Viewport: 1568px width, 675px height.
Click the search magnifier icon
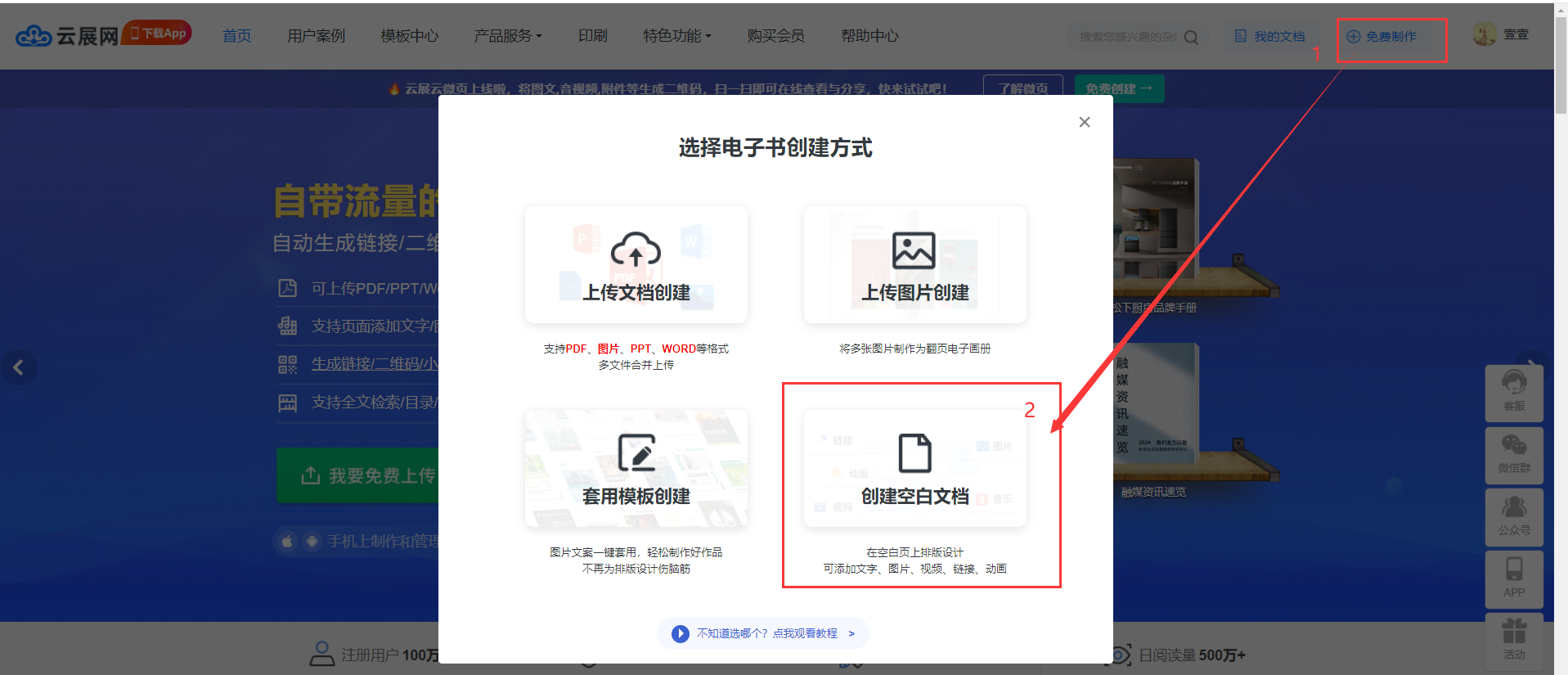[1191, 37]
